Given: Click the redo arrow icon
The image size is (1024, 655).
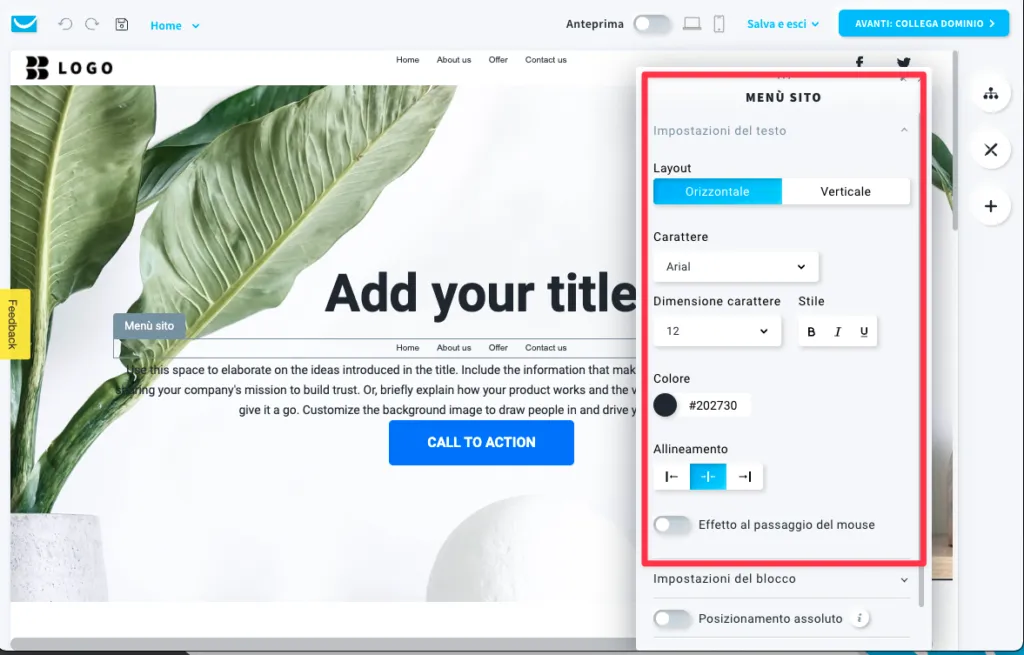Looking at the screenshot, I should [x=92, y=24].
